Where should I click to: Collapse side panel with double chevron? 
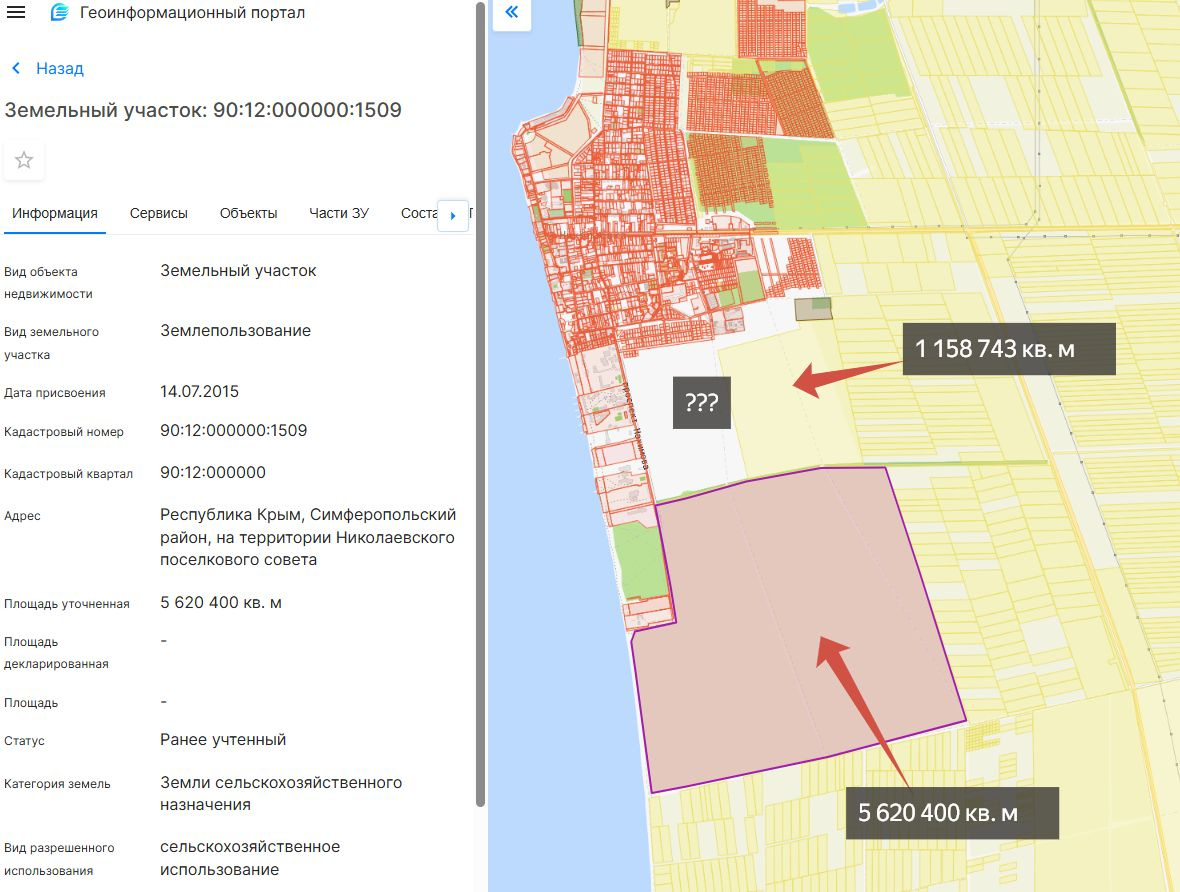[x=512, y=13]
